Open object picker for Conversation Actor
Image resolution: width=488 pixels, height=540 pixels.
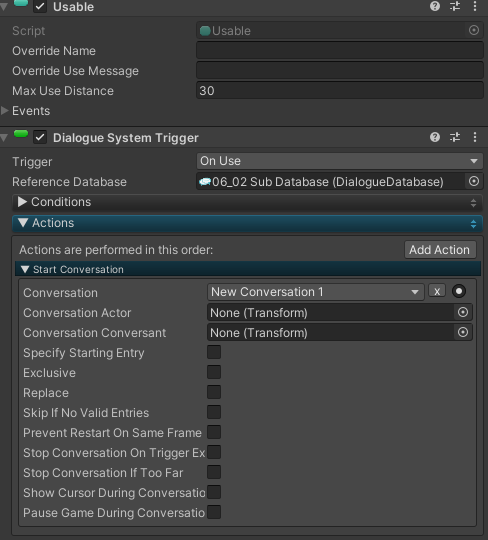tap(463, 312)
